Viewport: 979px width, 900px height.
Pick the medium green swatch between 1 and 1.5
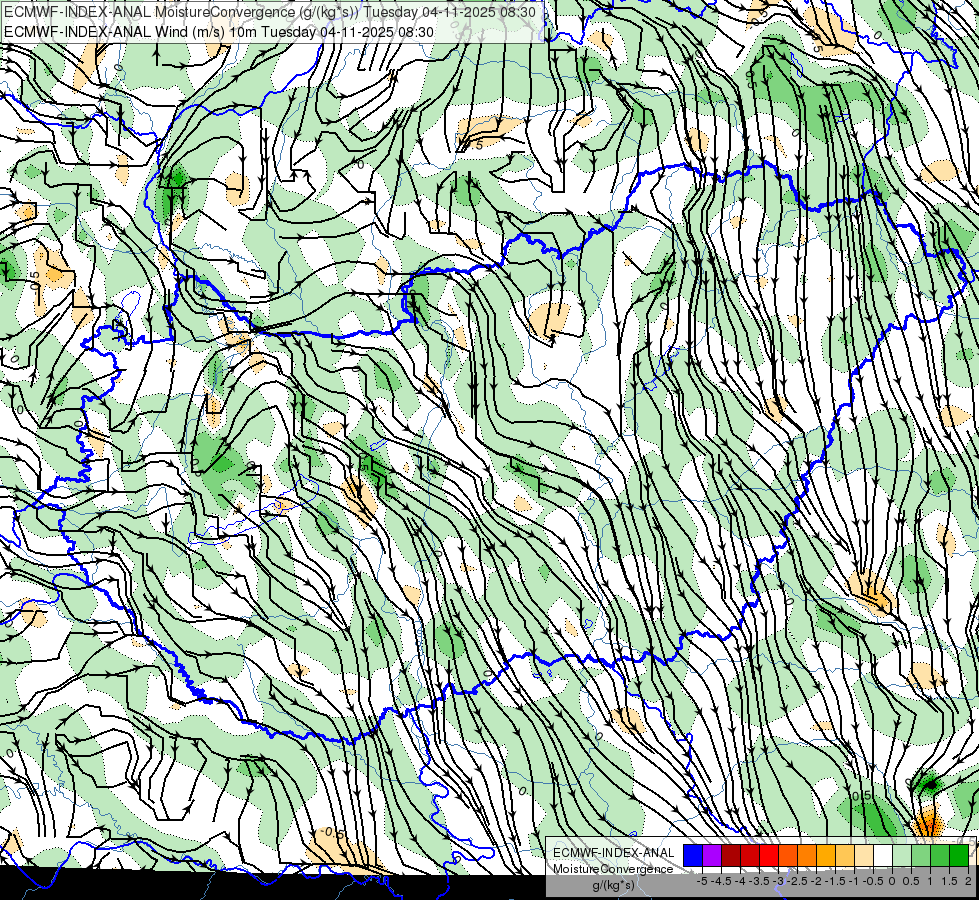pyautogui.click(x=940, y=856)
